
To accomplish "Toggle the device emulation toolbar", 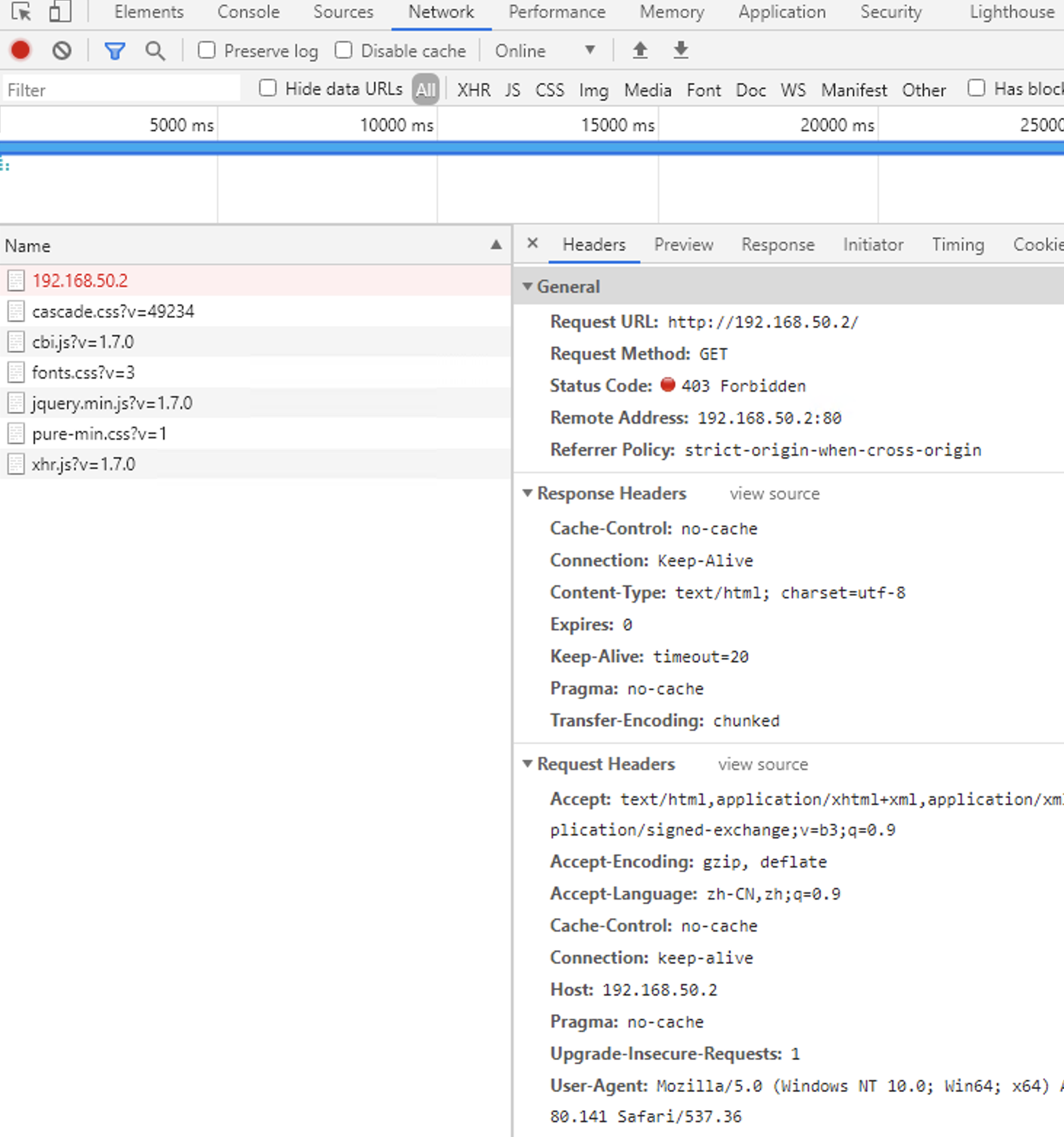I will [58, 12].
